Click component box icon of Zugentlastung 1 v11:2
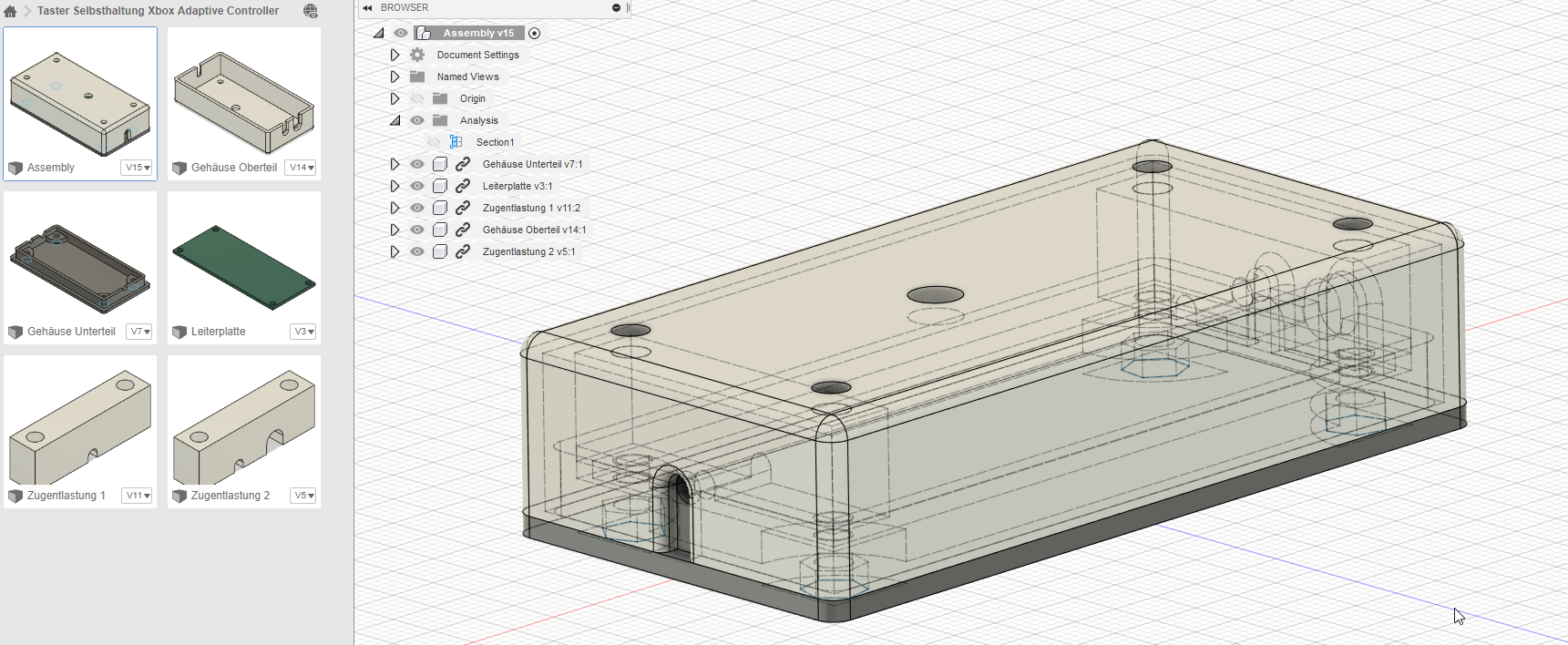 point(440,208)
